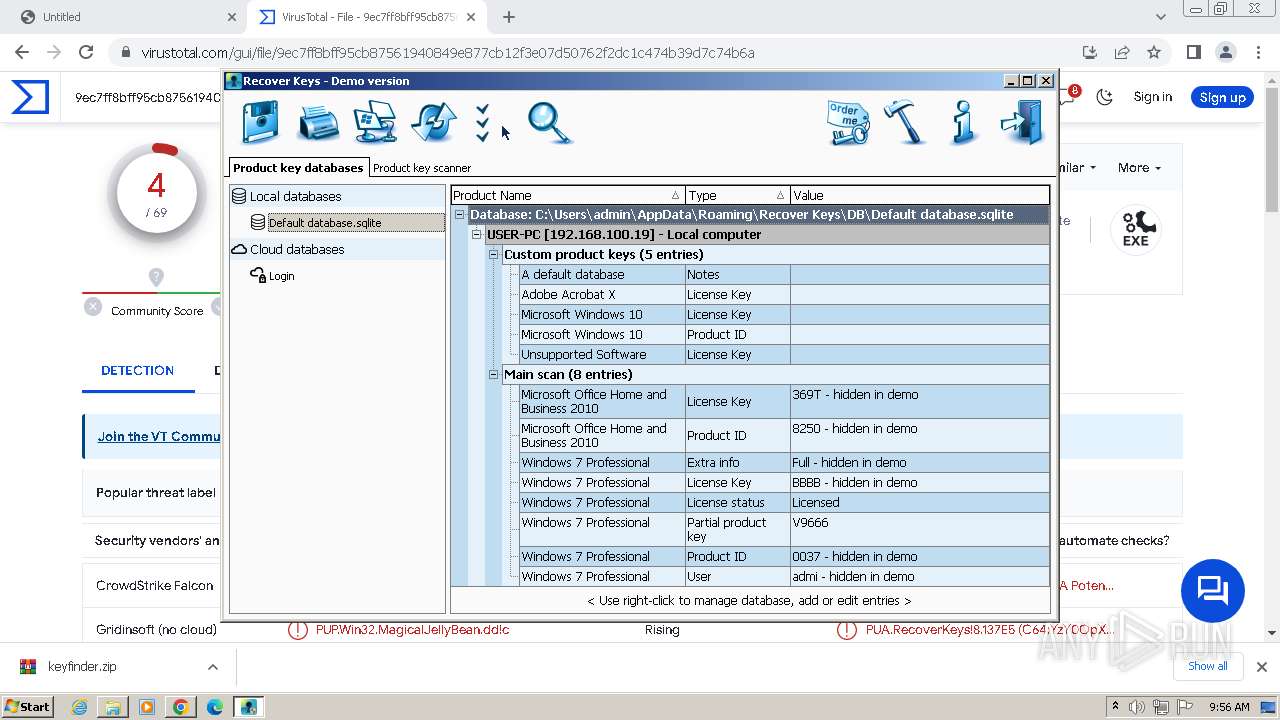Image resolution: width=1280 pixels, height=720 pixels.
Task: Open keyfinder.zip from downloads bar
Action: [82, 667]
